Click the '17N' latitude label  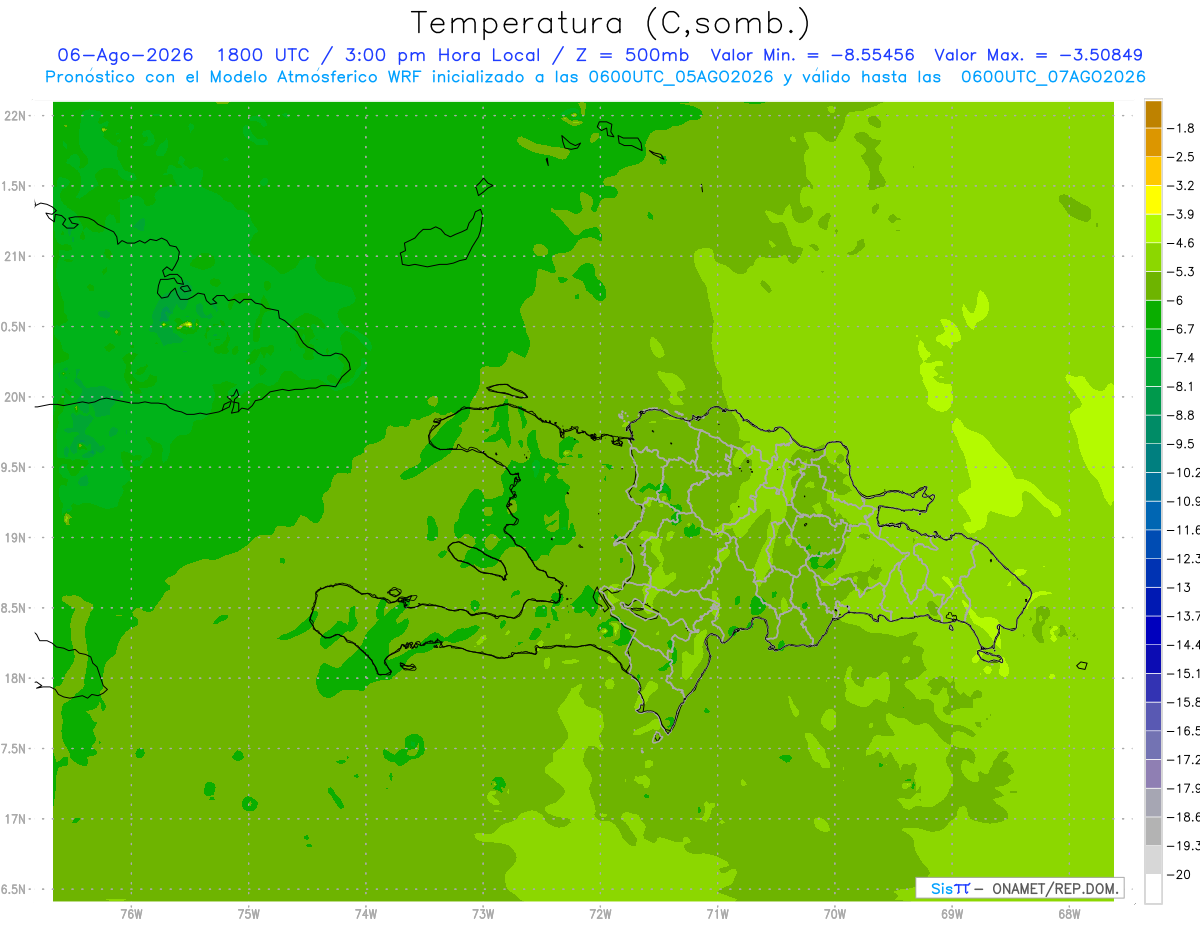coord(17,819)
